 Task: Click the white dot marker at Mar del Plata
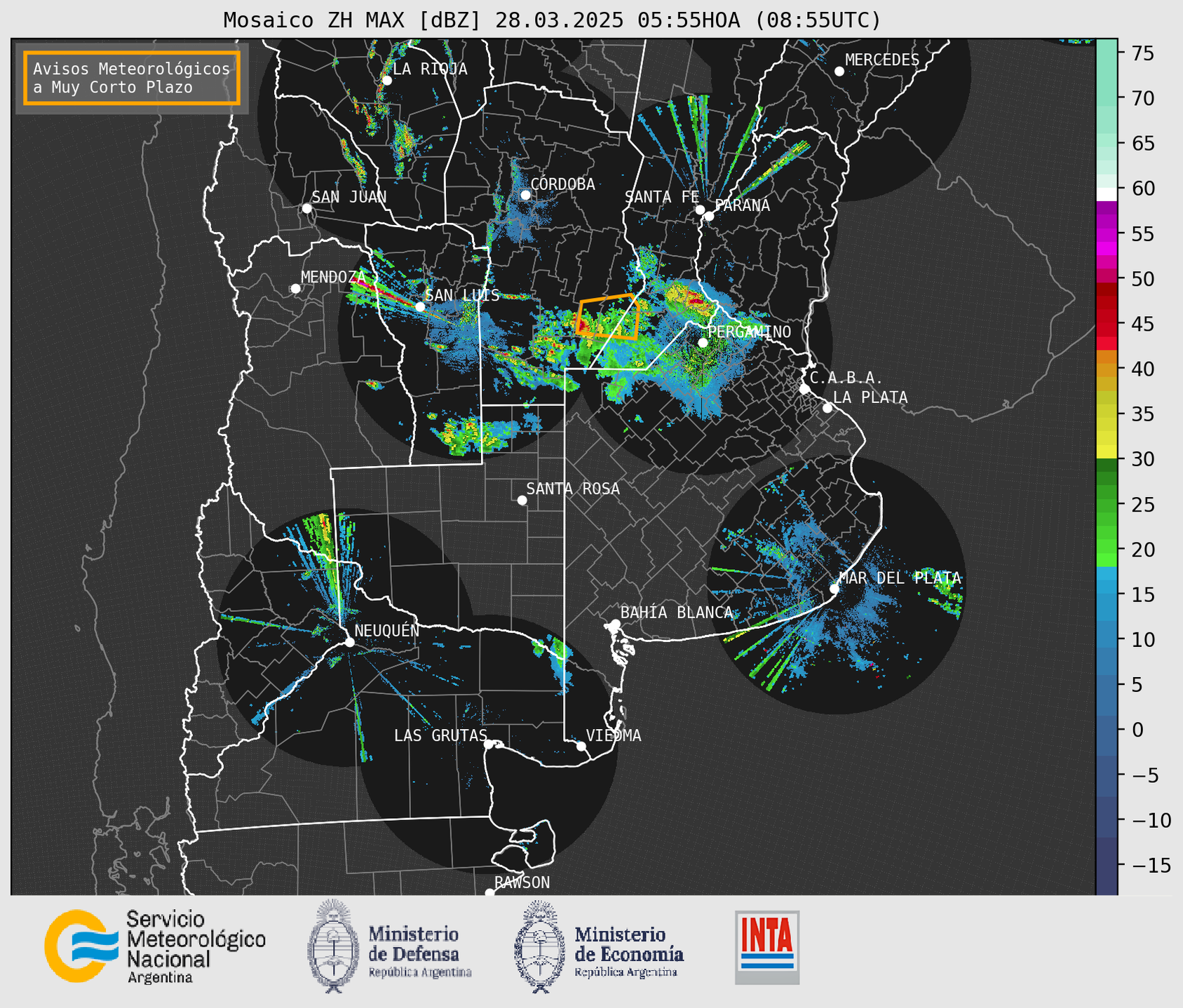tap(834, 589)
